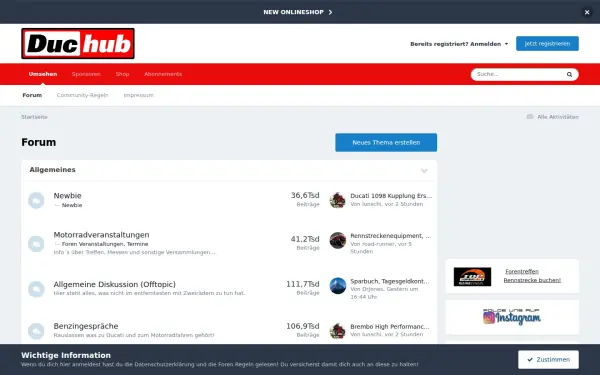This screenshot has height=375, width=600.
Task: Click the racing school logo image
Action: pos(472,277)
